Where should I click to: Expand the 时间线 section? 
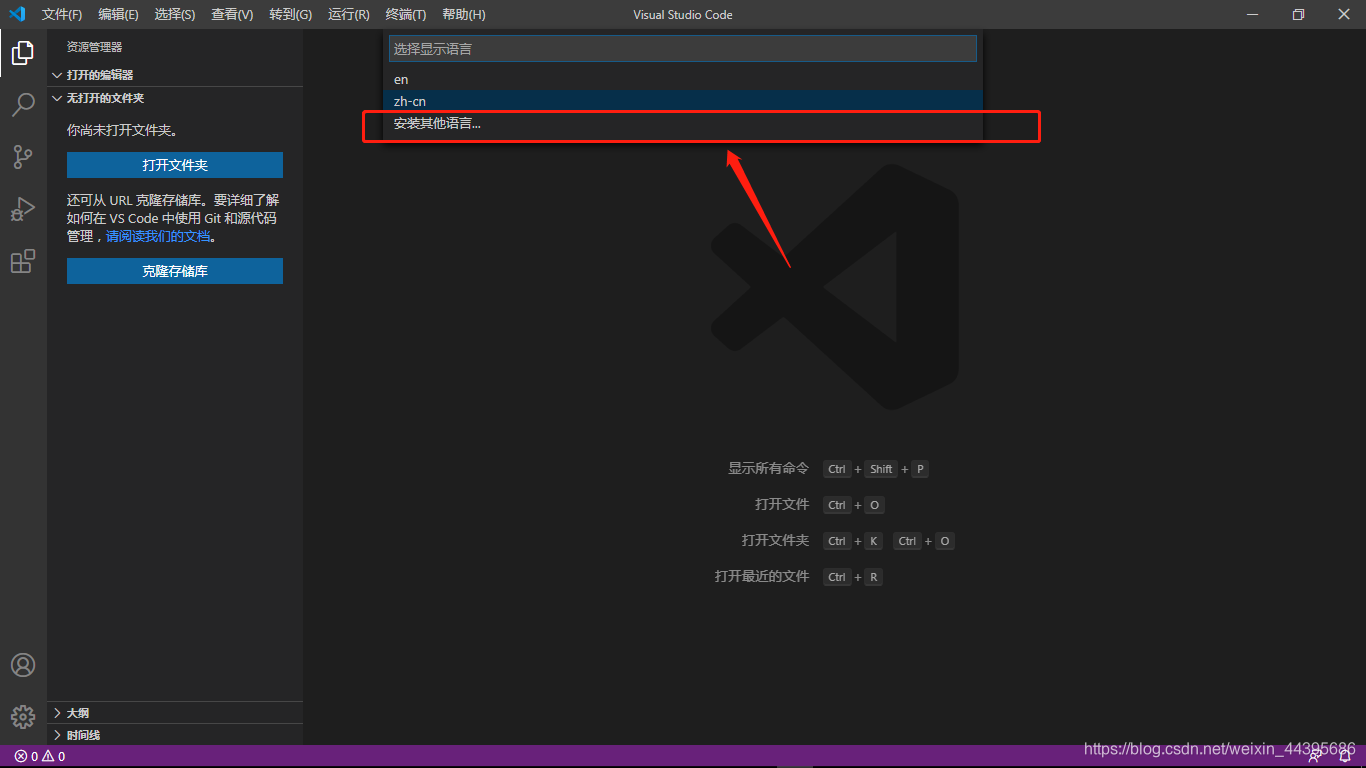(x=175, y=735)
